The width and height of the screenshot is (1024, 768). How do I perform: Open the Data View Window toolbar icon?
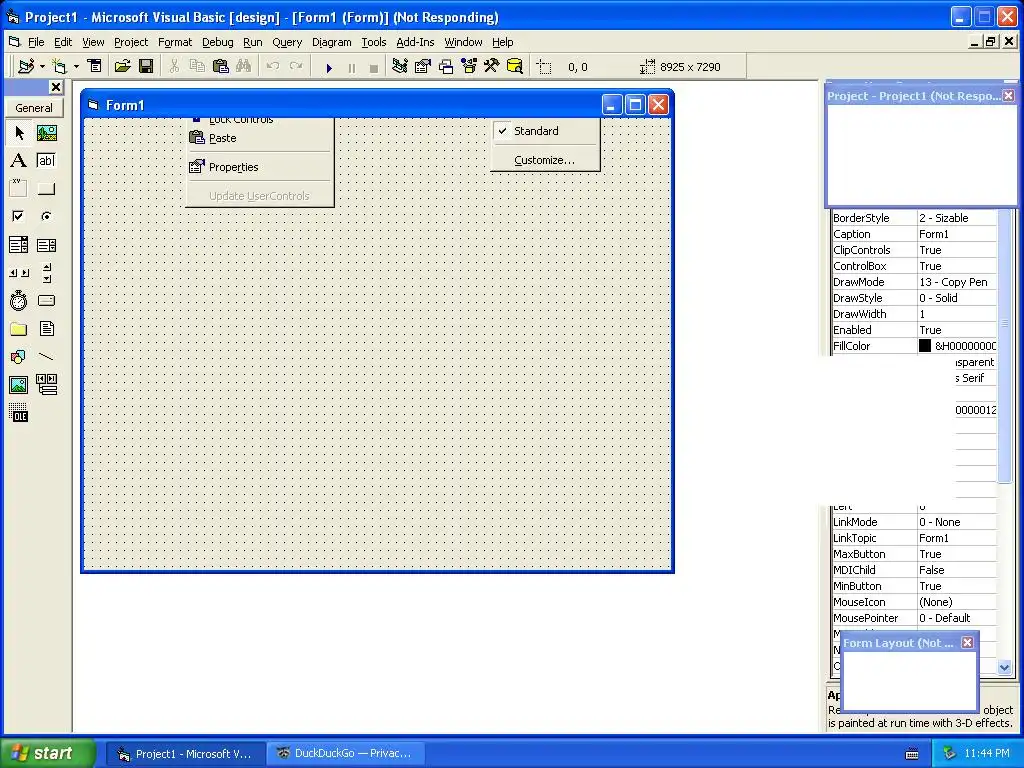pos(515,67)
